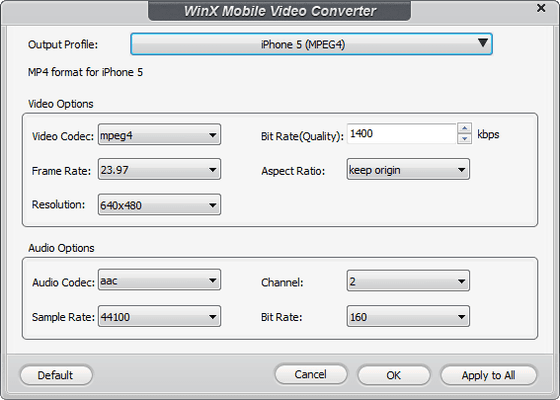
Task: Open the Aspect Ratio keep origin dropdown
Action: 408,169
